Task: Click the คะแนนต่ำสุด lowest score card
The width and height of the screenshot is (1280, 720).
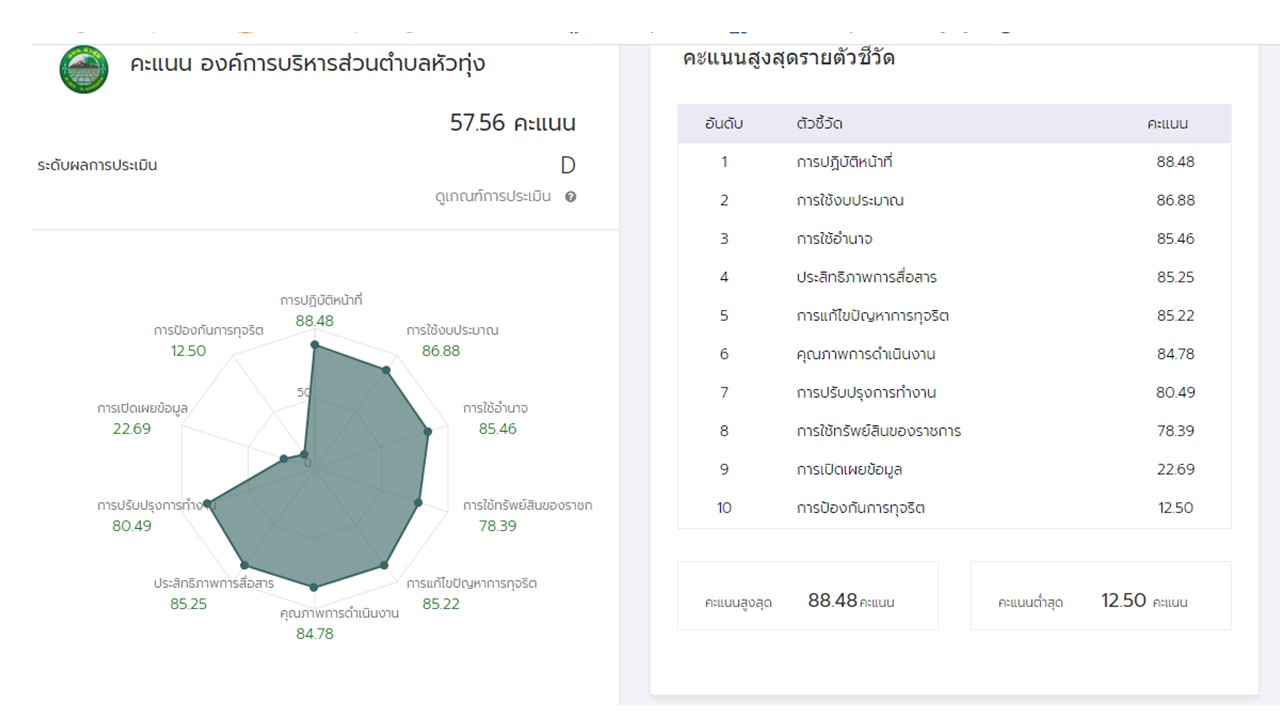Action: (1101, 596)
